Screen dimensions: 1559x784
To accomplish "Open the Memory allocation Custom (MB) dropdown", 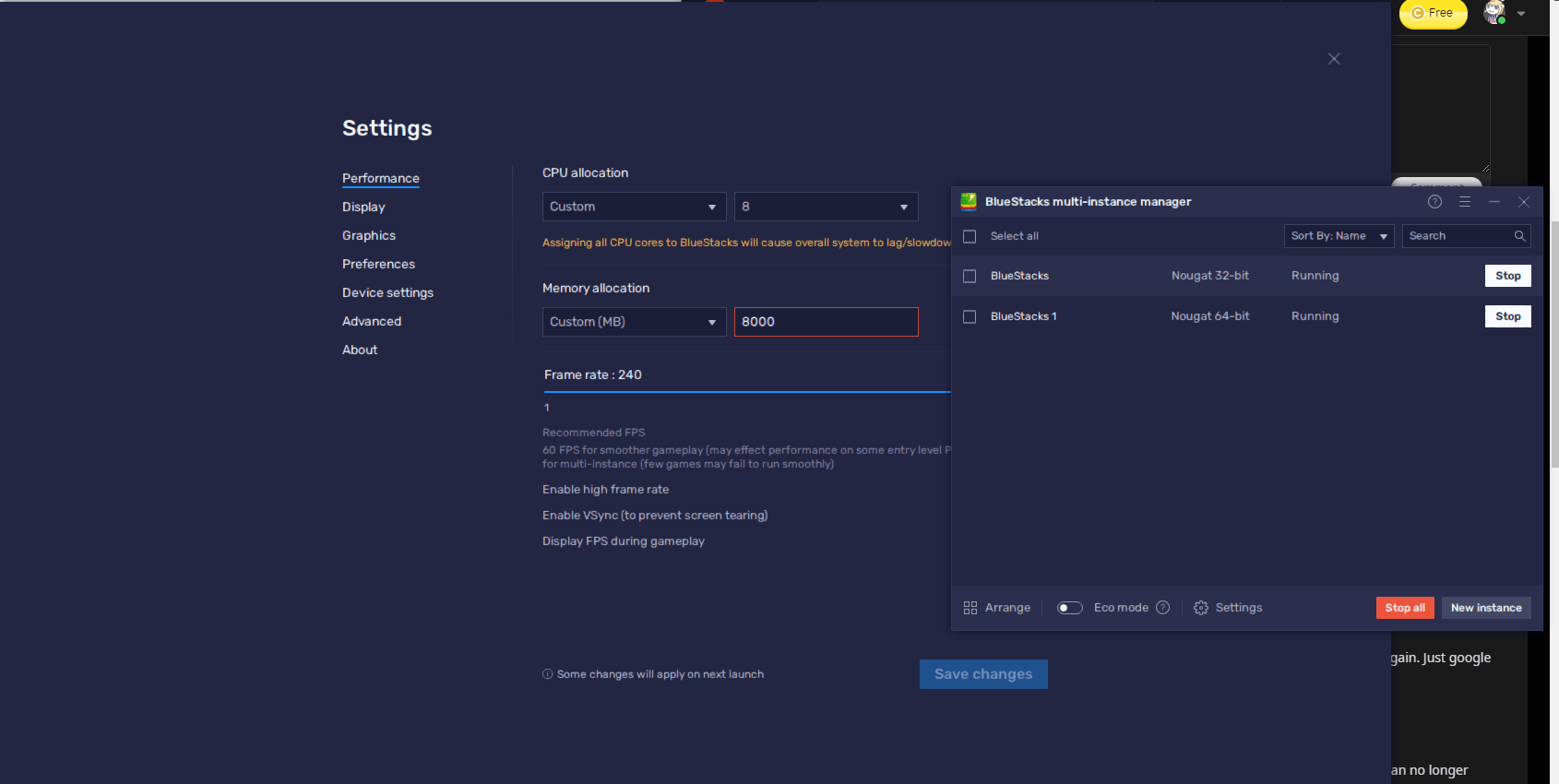I will pyautogui.click(x=635, y=322).
